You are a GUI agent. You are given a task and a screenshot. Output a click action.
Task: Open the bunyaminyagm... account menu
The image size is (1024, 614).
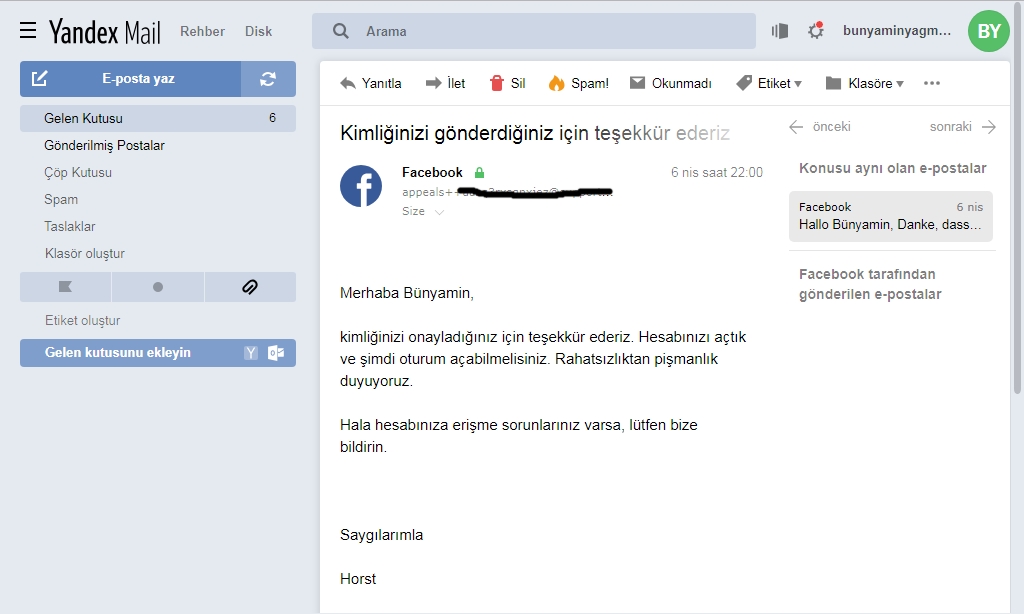coord(897,31)
